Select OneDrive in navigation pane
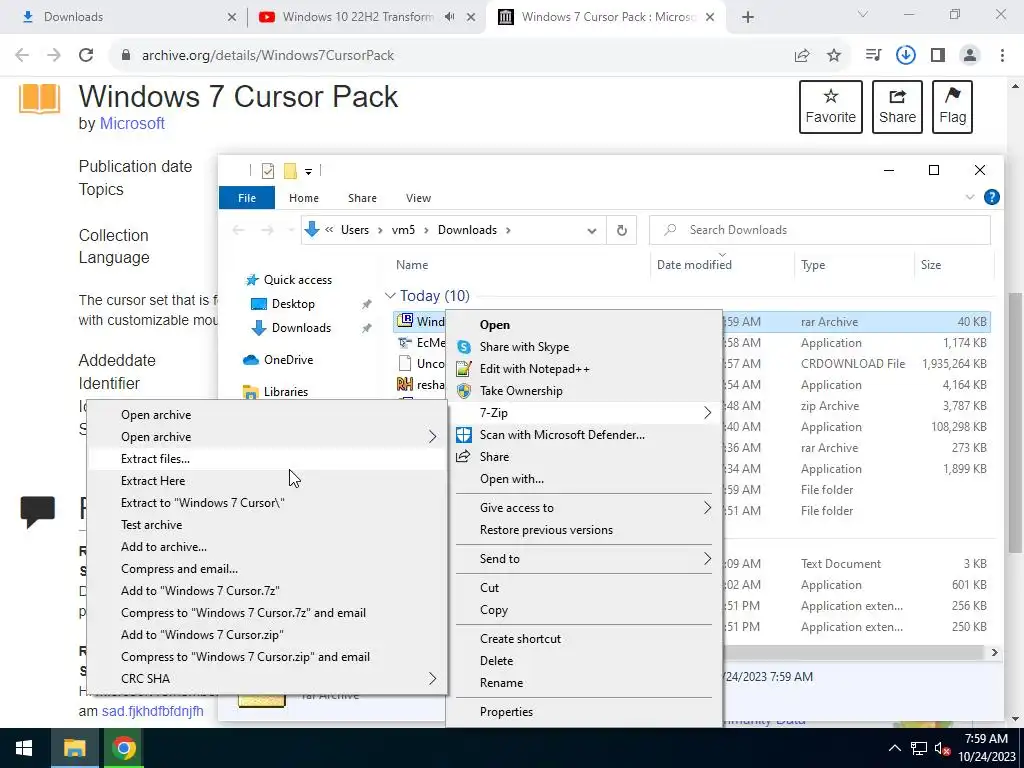 click(x=288, y=360)
